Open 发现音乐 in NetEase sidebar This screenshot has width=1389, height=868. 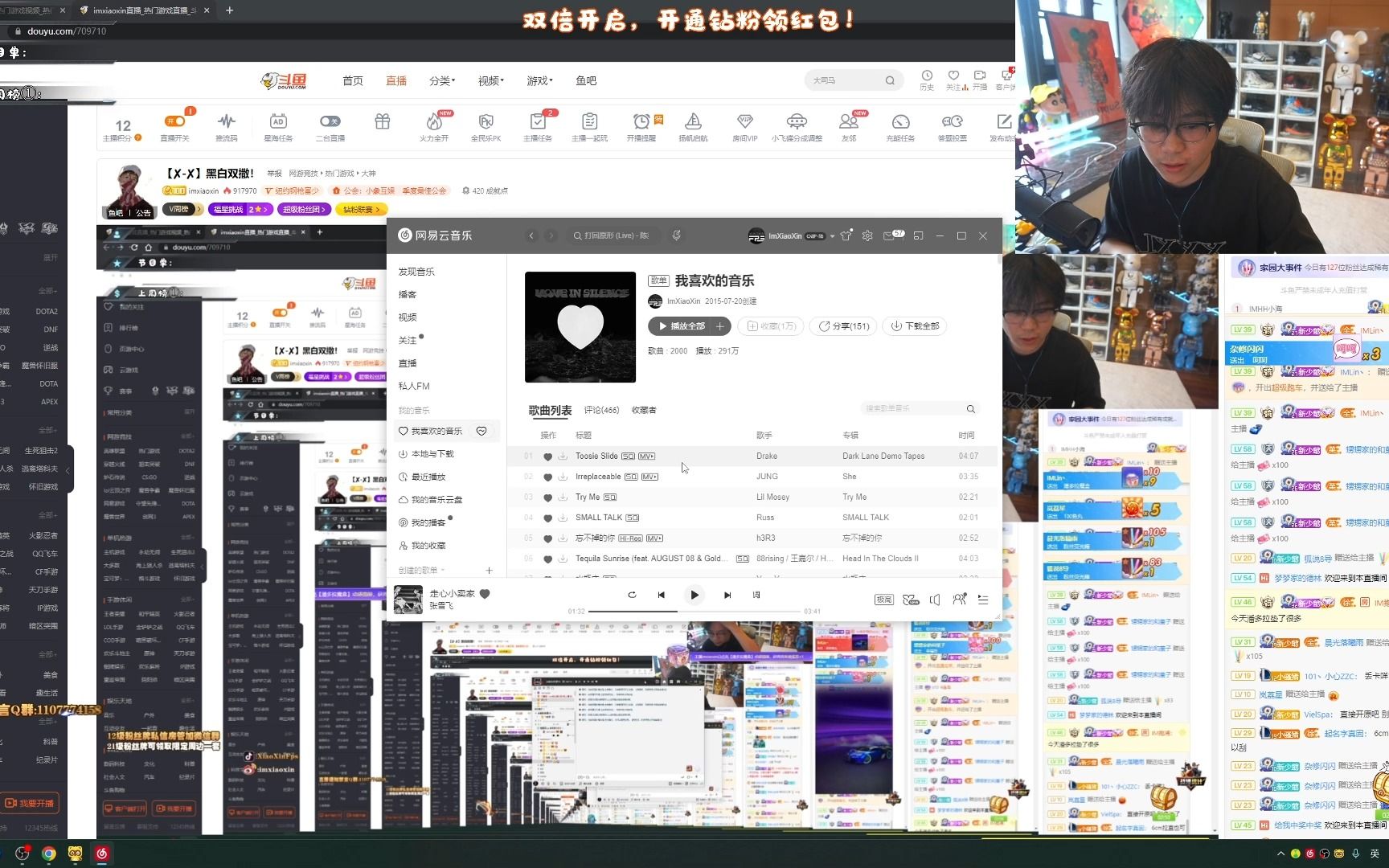[416, 272]
